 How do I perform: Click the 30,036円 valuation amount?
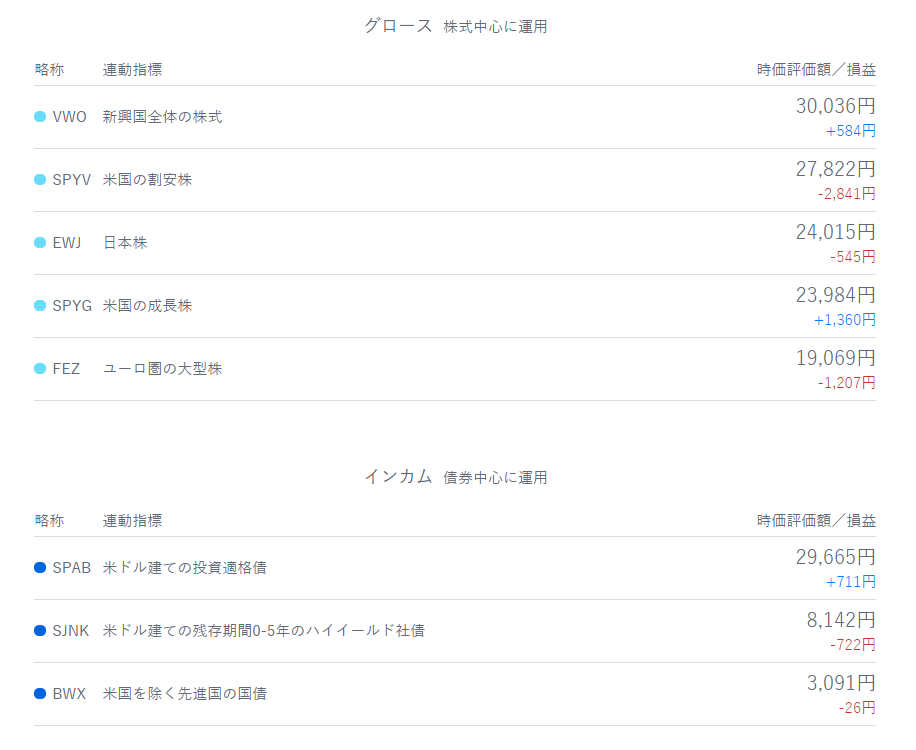coord(835,106)
